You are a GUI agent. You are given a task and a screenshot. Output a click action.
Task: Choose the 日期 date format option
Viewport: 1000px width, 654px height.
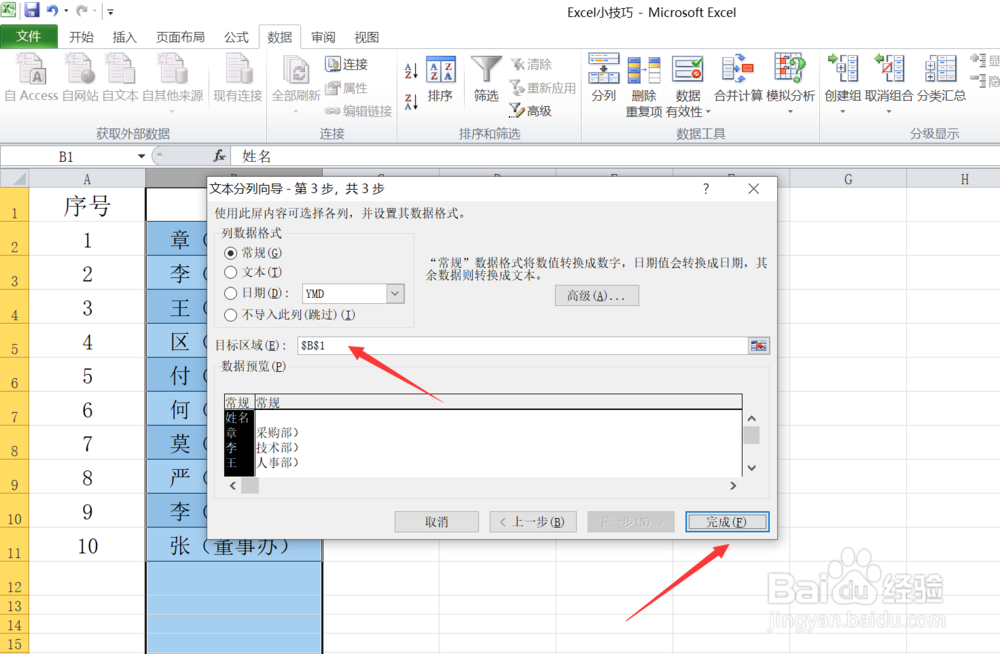click(x=232, y=291)
